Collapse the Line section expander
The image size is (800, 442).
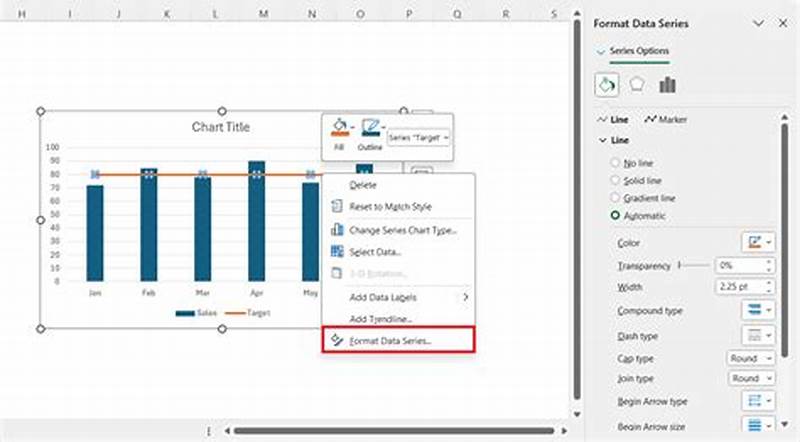603,140
